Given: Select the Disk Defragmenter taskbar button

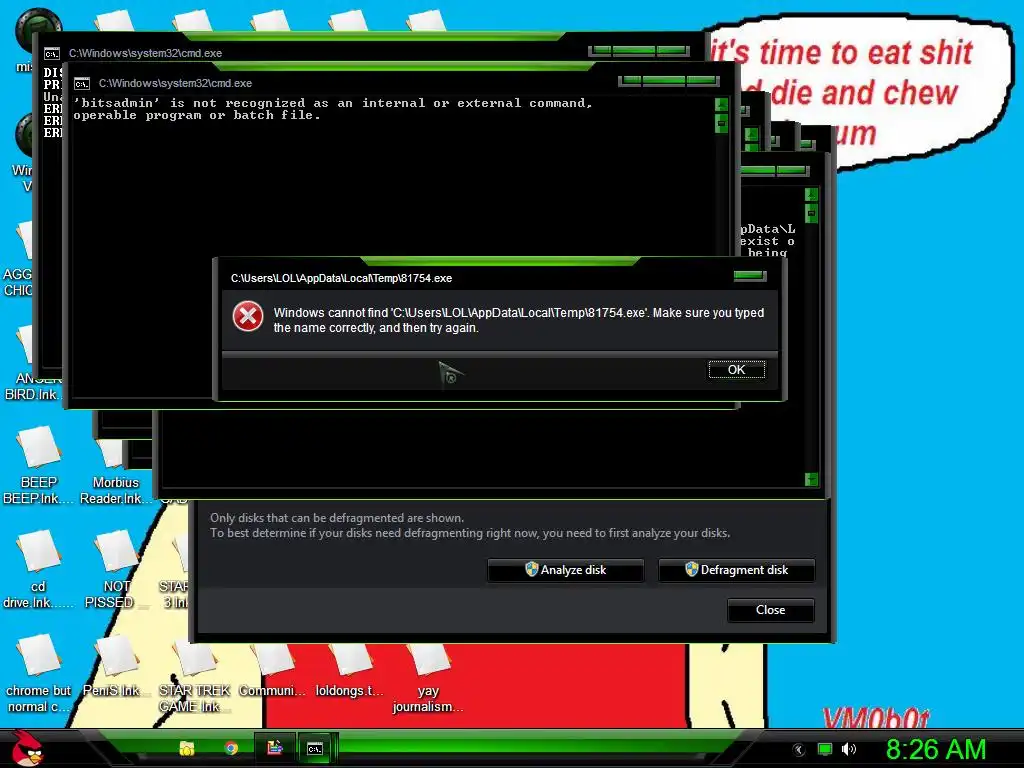Looking at the screenshot, I should 274,748.
